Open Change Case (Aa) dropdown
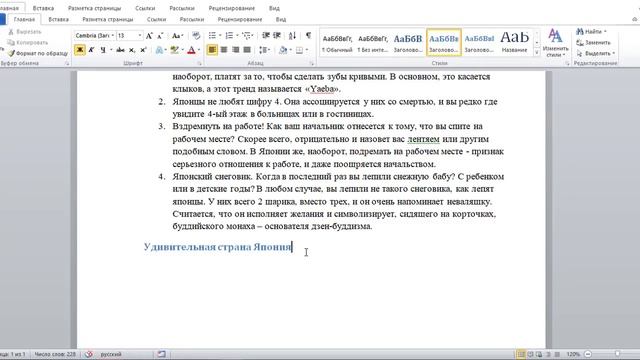This screenshot has width=640, height=360. tap(177, 36)
